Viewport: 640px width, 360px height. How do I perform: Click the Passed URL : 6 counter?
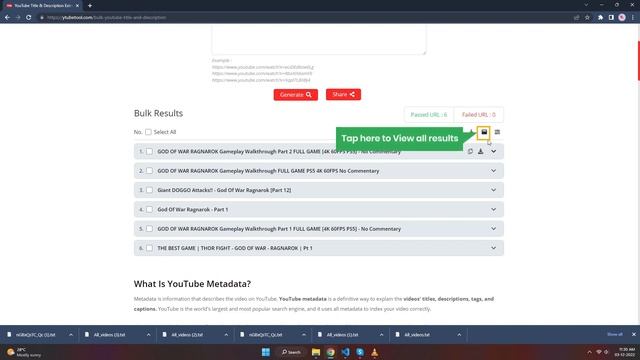(429, 115)
